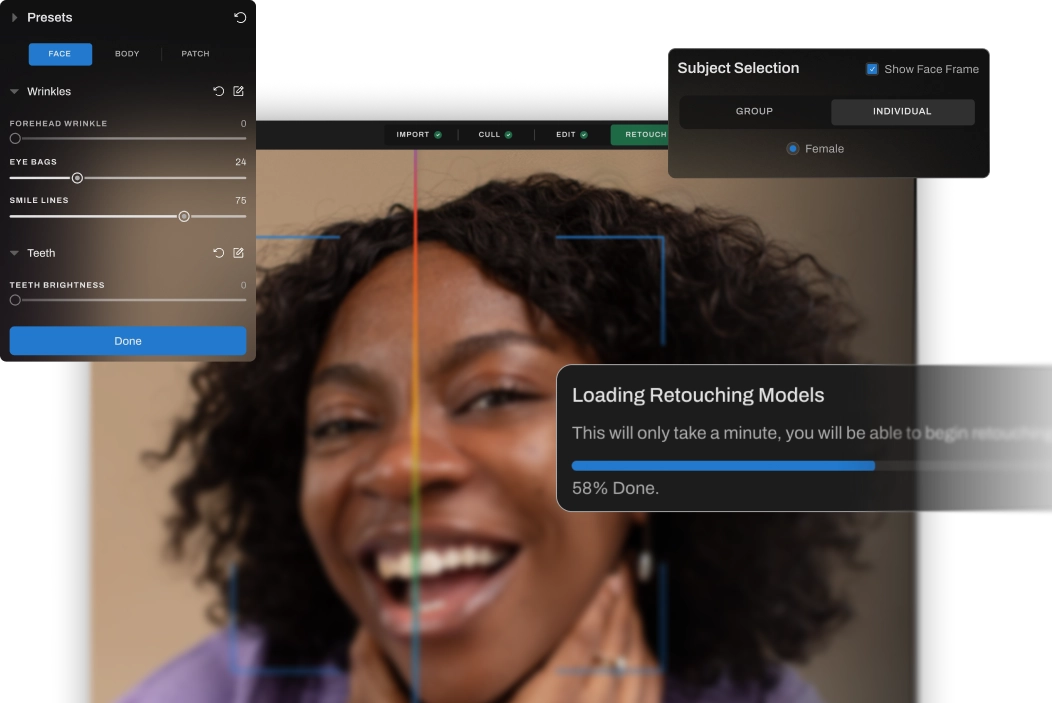Open the Teeth preset edit icon
Image resolution: width=1052 pixels, height=703 pixels.
238,253
